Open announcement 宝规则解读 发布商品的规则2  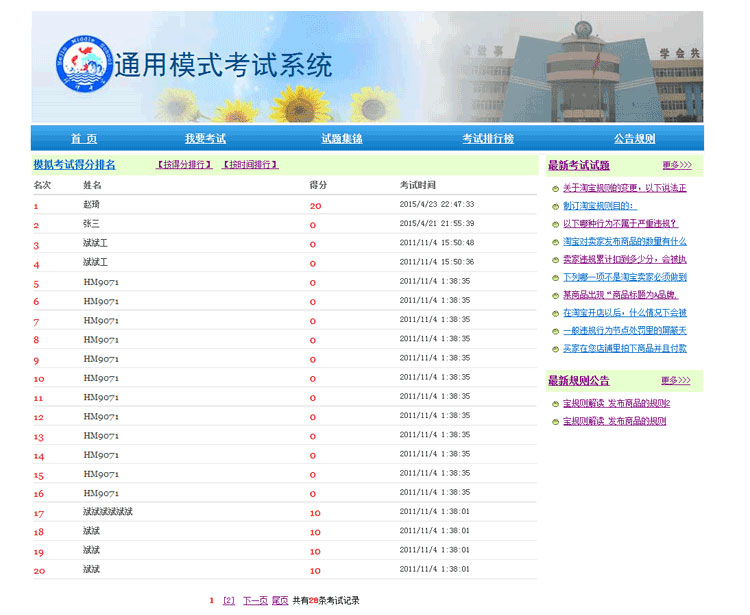[616, 404]
